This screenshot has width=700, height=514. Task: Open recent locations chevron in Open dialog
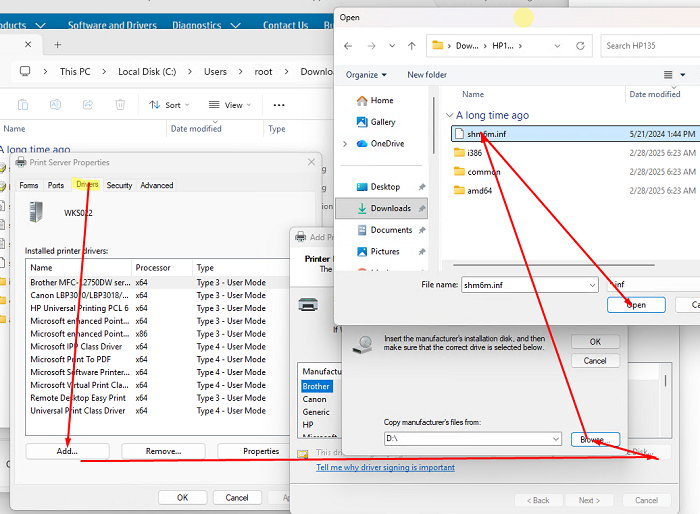tap(392, 46)
